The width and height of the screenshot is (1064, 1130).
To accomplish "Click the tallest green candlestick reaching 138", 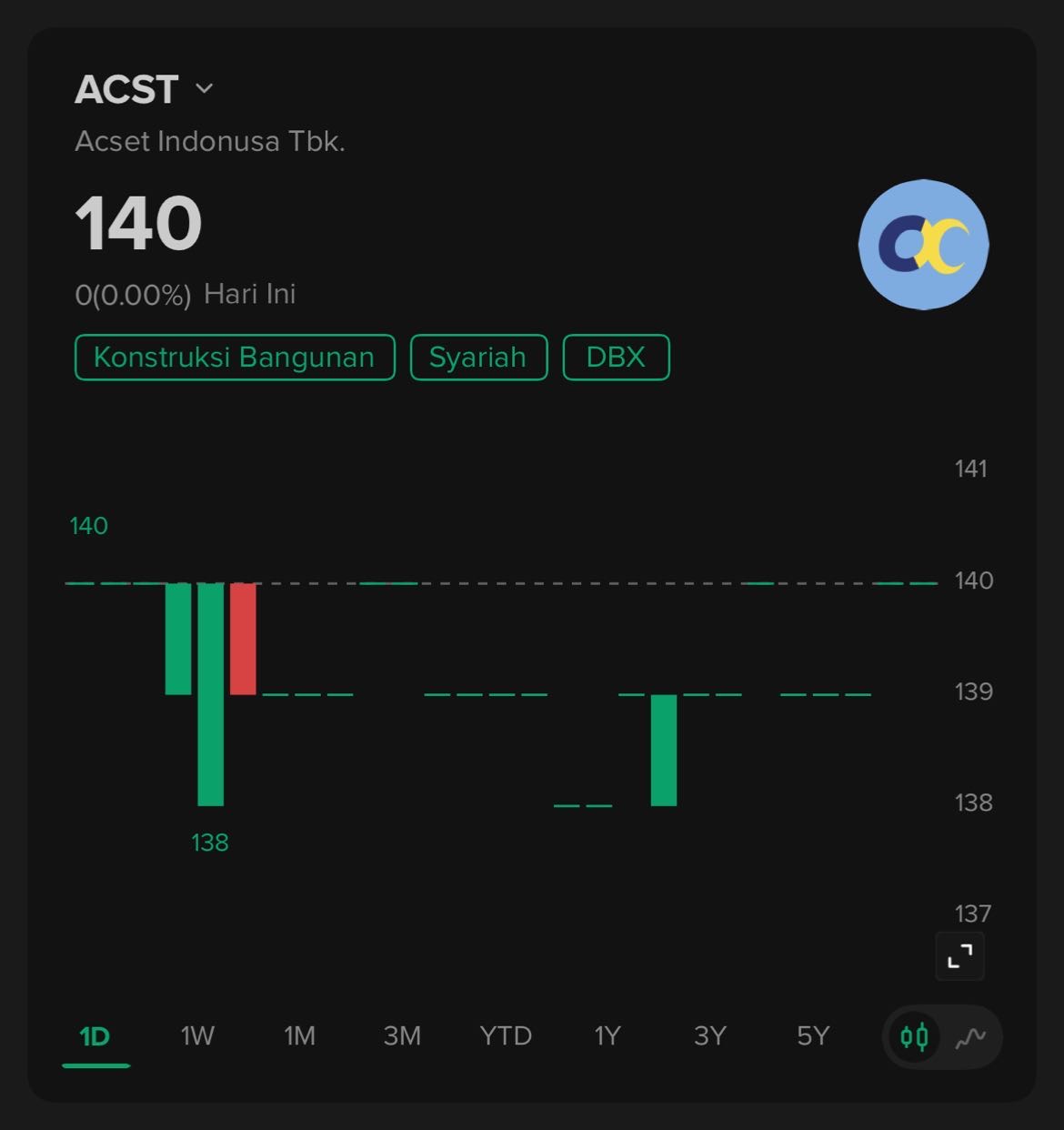I will click(210, 694).
